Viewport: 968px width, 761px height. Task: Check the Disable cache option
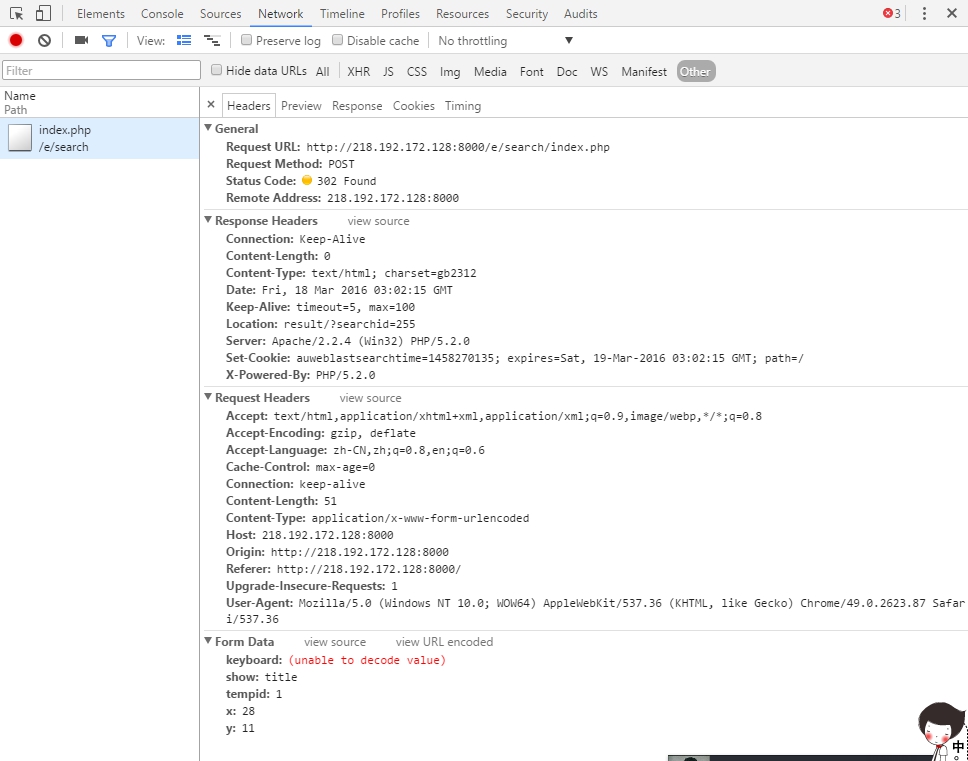tap(338, 40)
